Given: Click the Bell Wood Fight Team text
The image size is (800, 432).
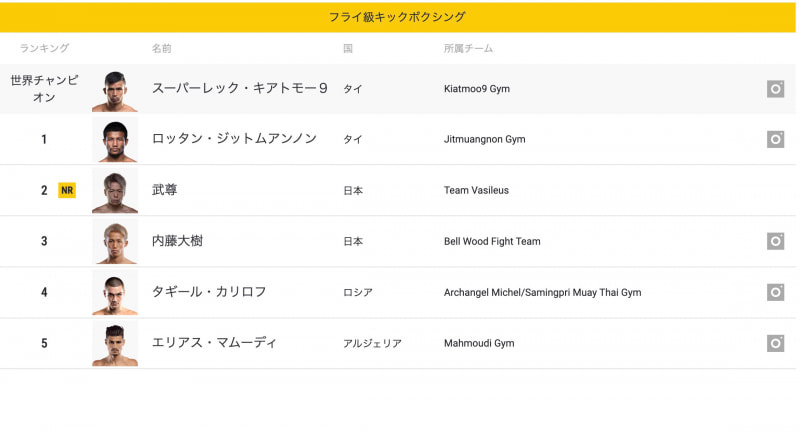Looking at the screenshot, I should click(492, 242).
